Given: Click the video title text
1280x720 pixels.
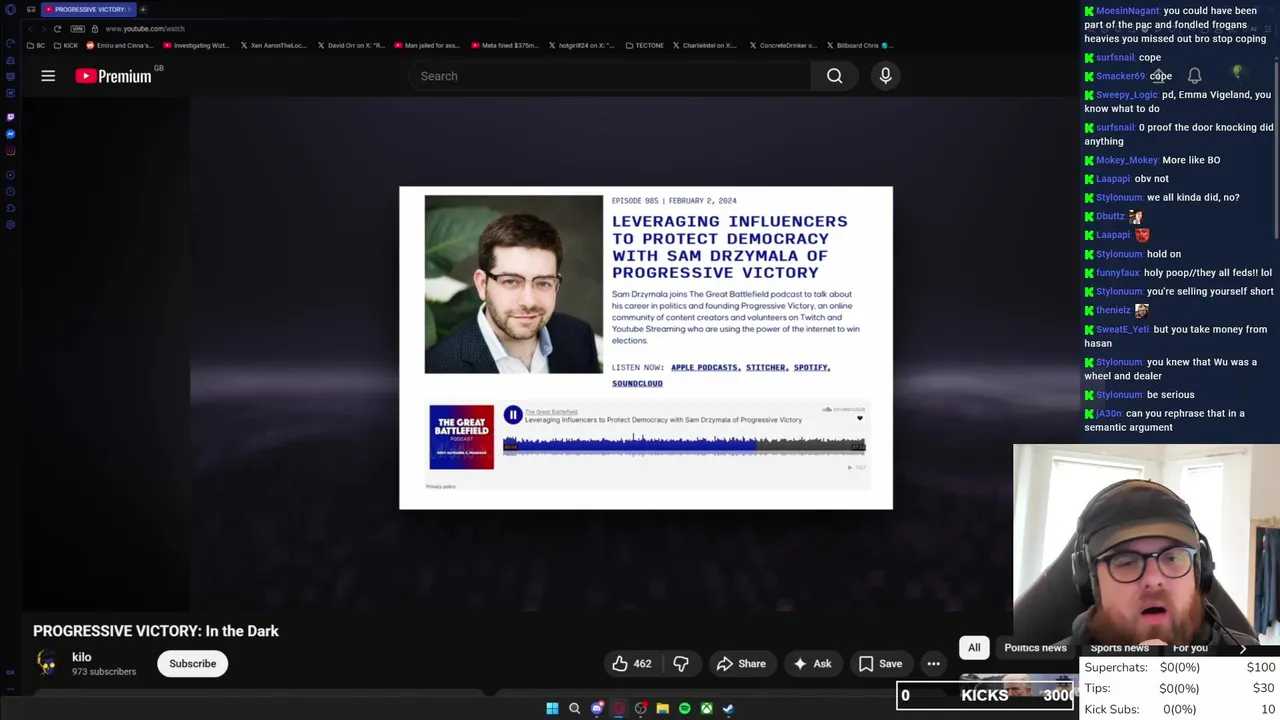Looking at the screenshot, I should (156, 631).
